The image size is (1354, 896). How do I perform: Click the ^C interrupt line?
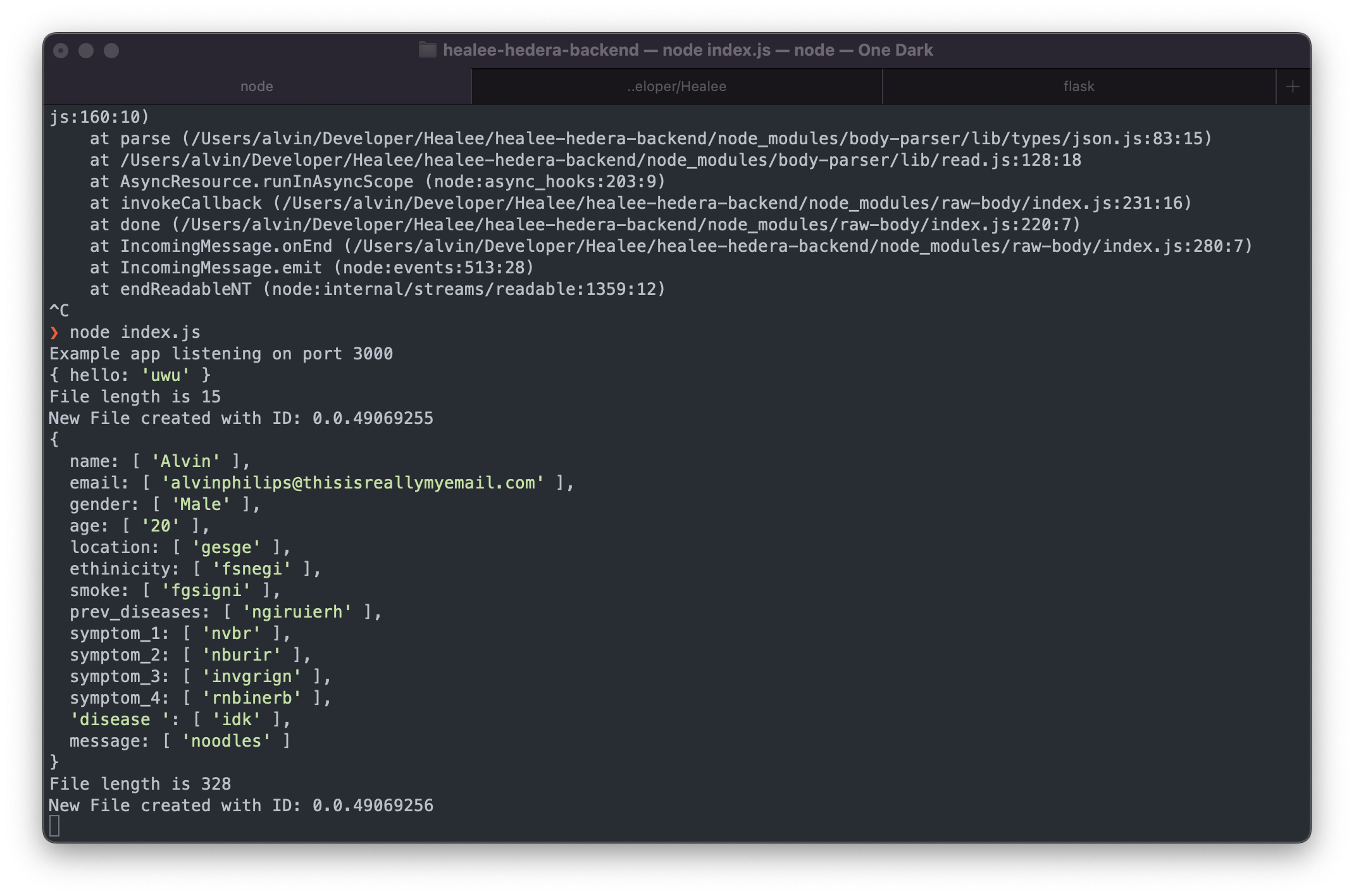pyautogui.click(x=59, y=311)
